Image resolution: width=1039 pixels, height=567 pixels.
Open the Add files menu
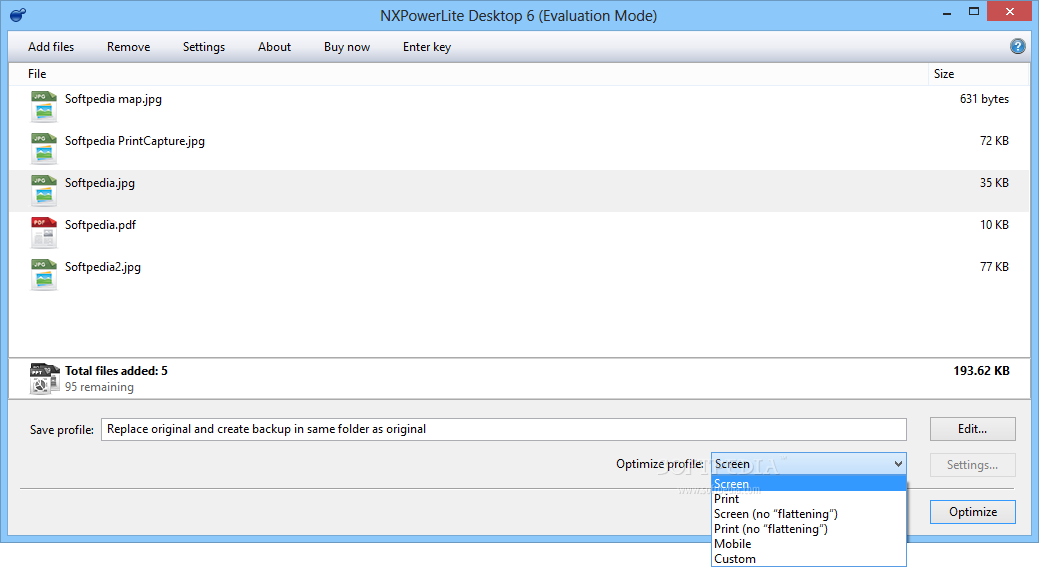[x=51, y=47]
